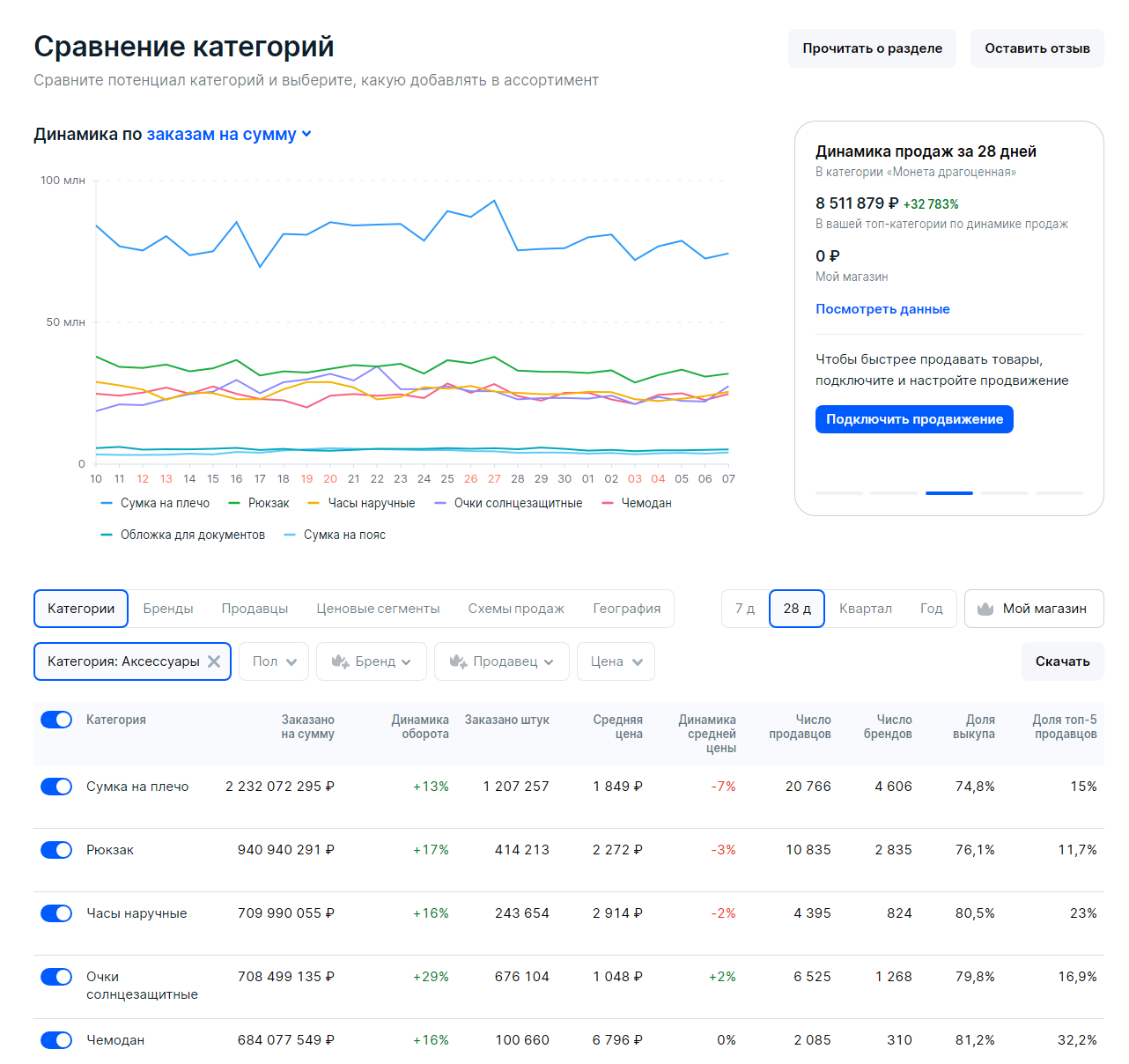Click the Рюкзак green legend marker
Image resolution: width=1129 pixels, height=1064 pixels.
(234, 503)
